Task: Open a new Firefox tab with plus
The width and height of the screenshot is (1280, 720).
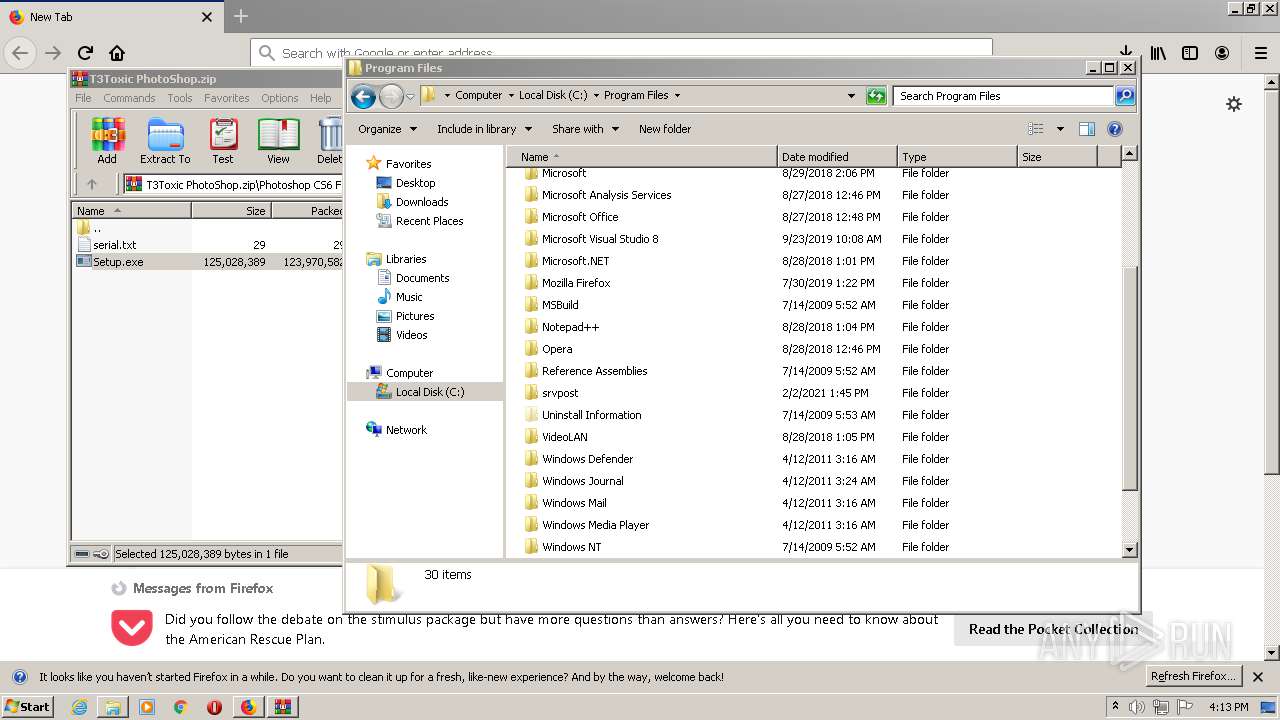Action: tap(241, 16)
